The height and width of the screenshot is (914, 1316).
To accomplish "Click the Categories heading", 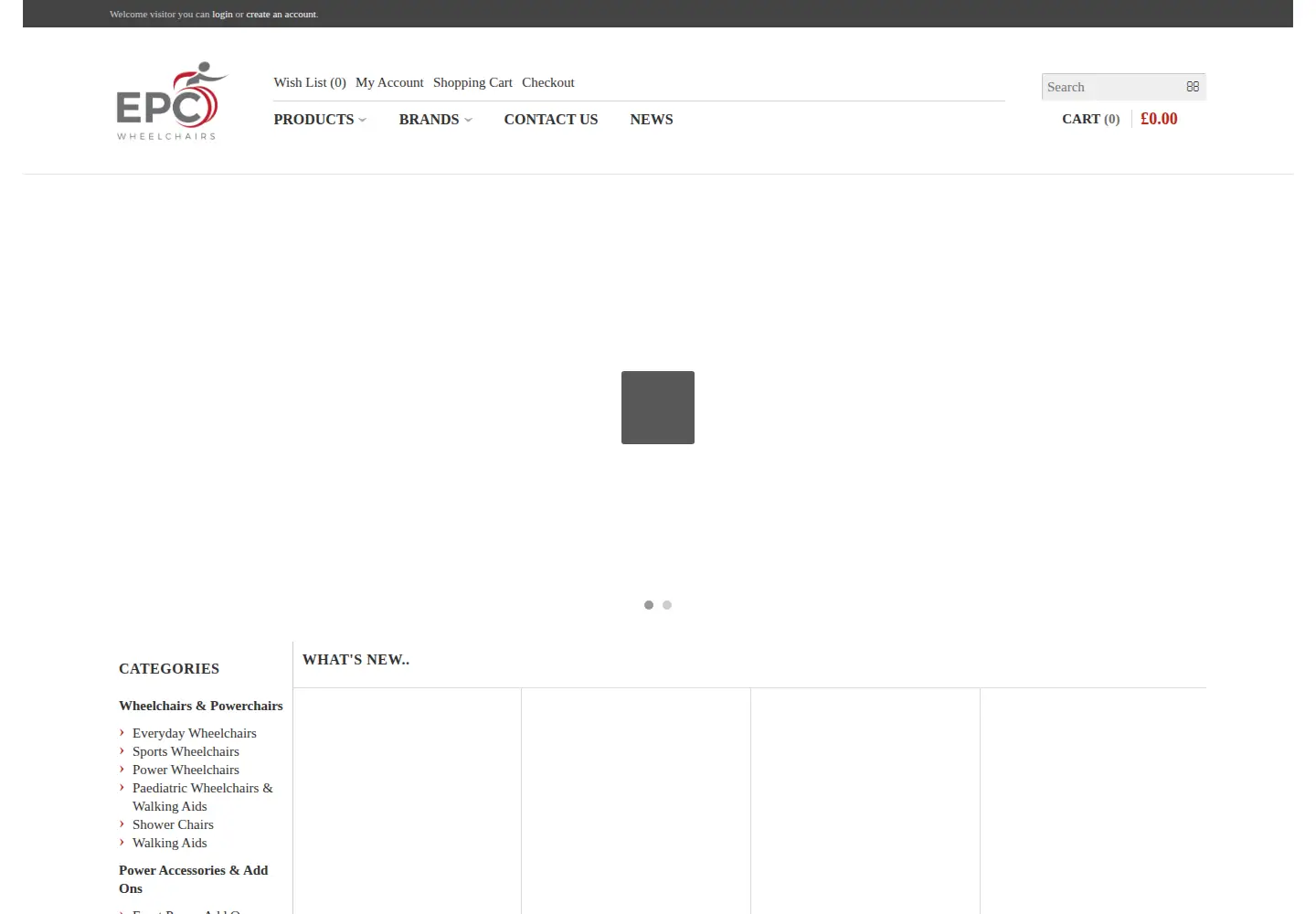I will pyautogui.click(x=169, y=669).
